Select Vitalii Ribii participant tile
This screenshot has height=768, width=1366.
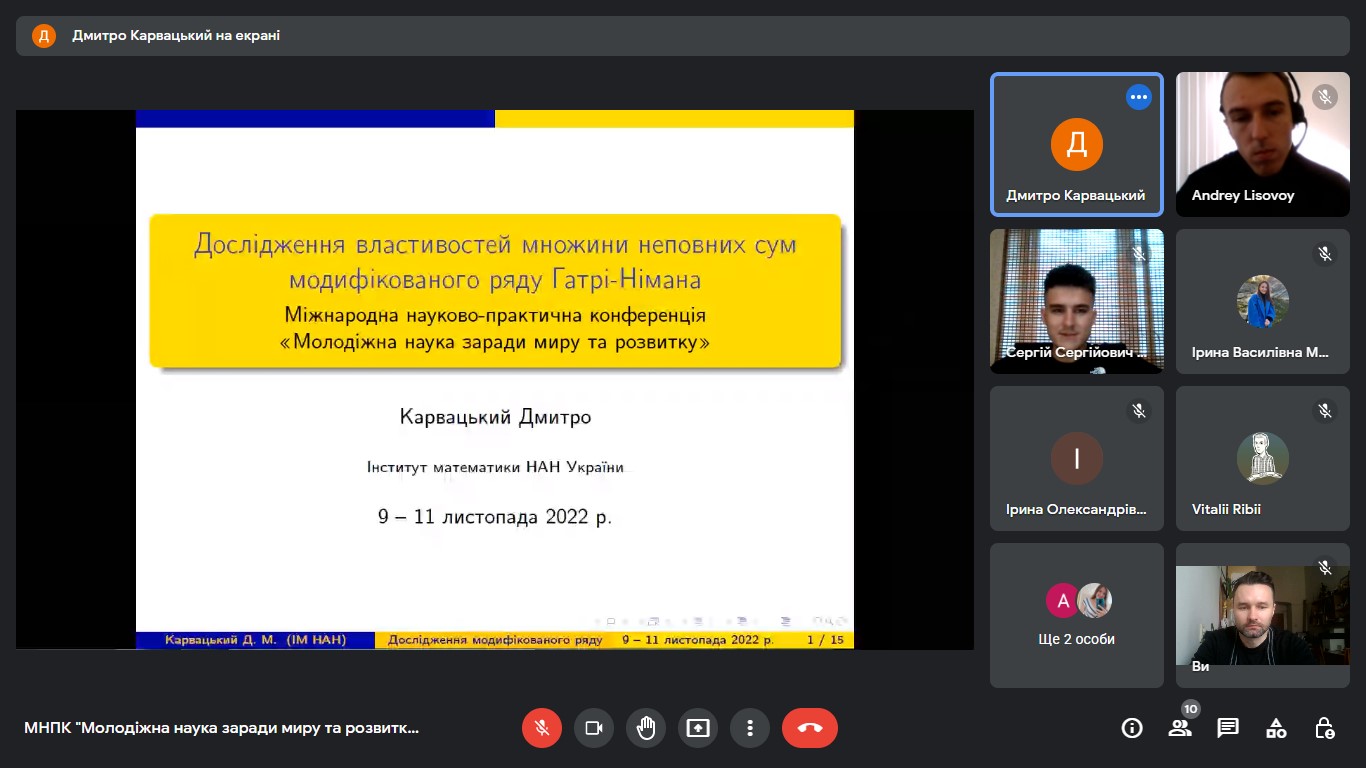pyautogui.click(x=1263, y=458)
